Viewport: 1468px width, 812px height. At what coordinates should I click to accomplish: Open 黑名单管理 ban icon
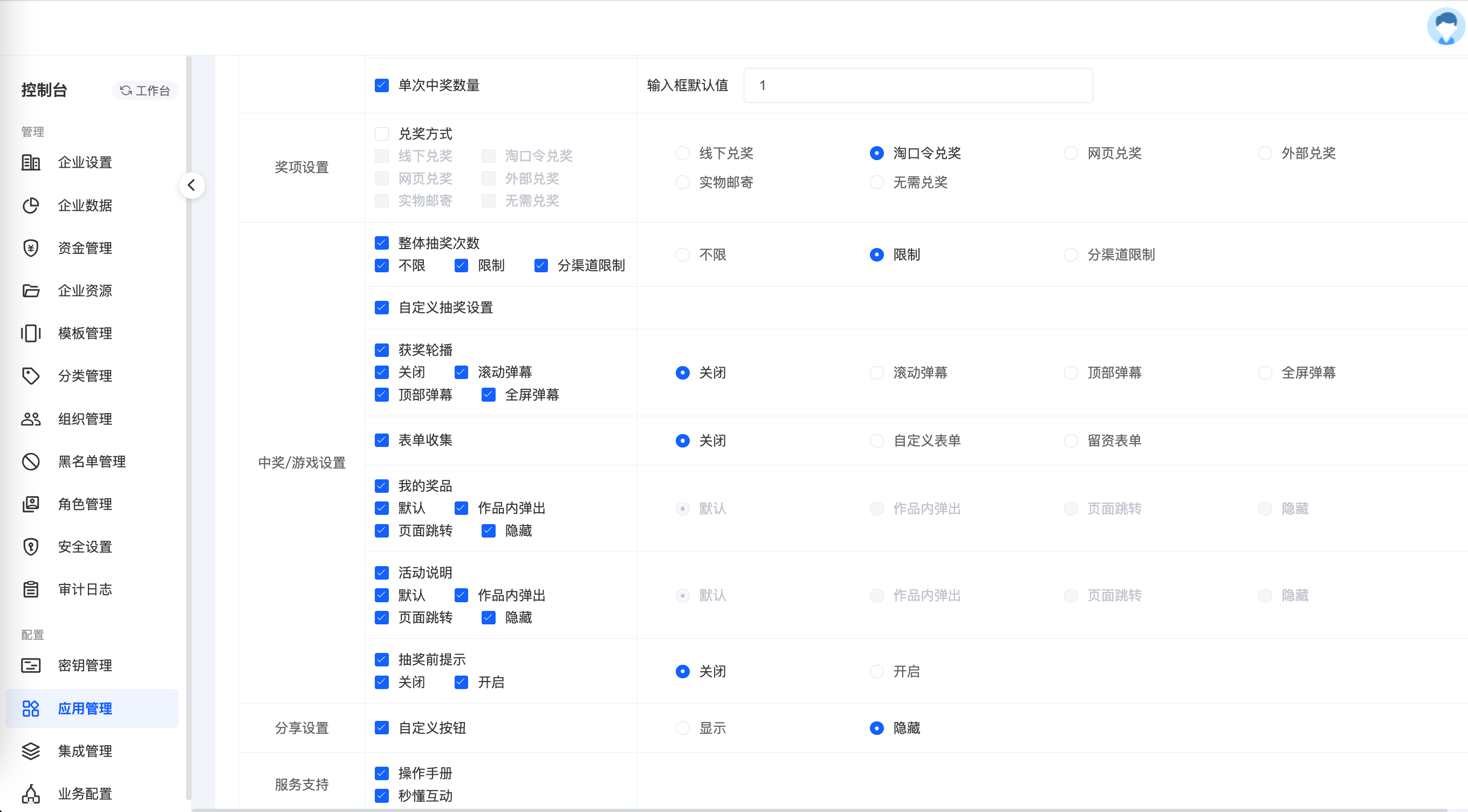click(x=31, y=462)
